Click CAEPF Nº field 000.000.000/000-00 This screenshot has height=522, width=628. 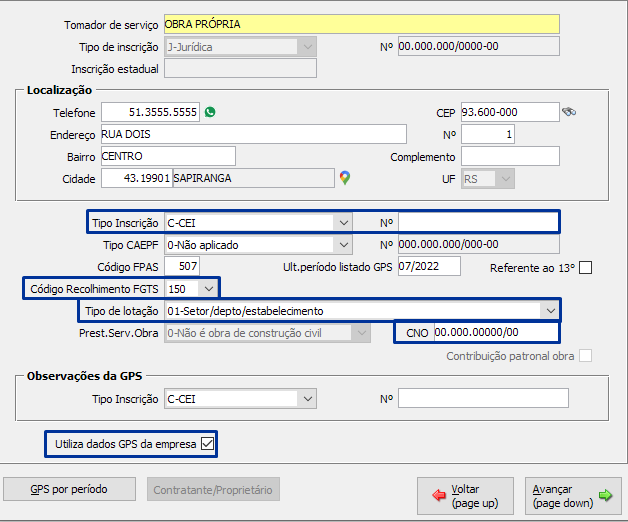(479, 244)
